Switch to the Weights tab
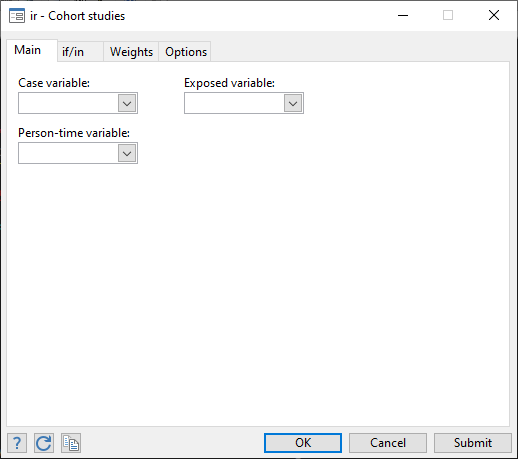Screen dimensions: 518x459 [131, 52]
